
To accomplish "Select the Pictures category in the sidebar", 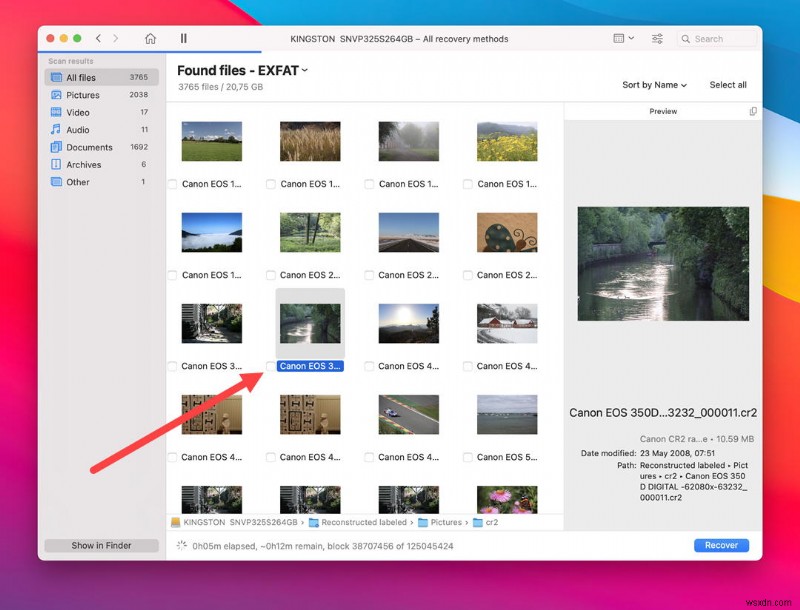I will tap(84, 94).
